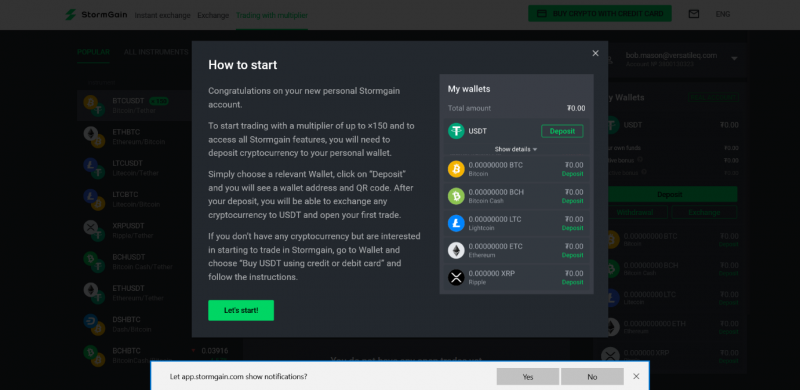Screen dimensions: 800x390
Task: Click the Bitcoin Cash icon in dialog wallets
Action: coord(456,196)
